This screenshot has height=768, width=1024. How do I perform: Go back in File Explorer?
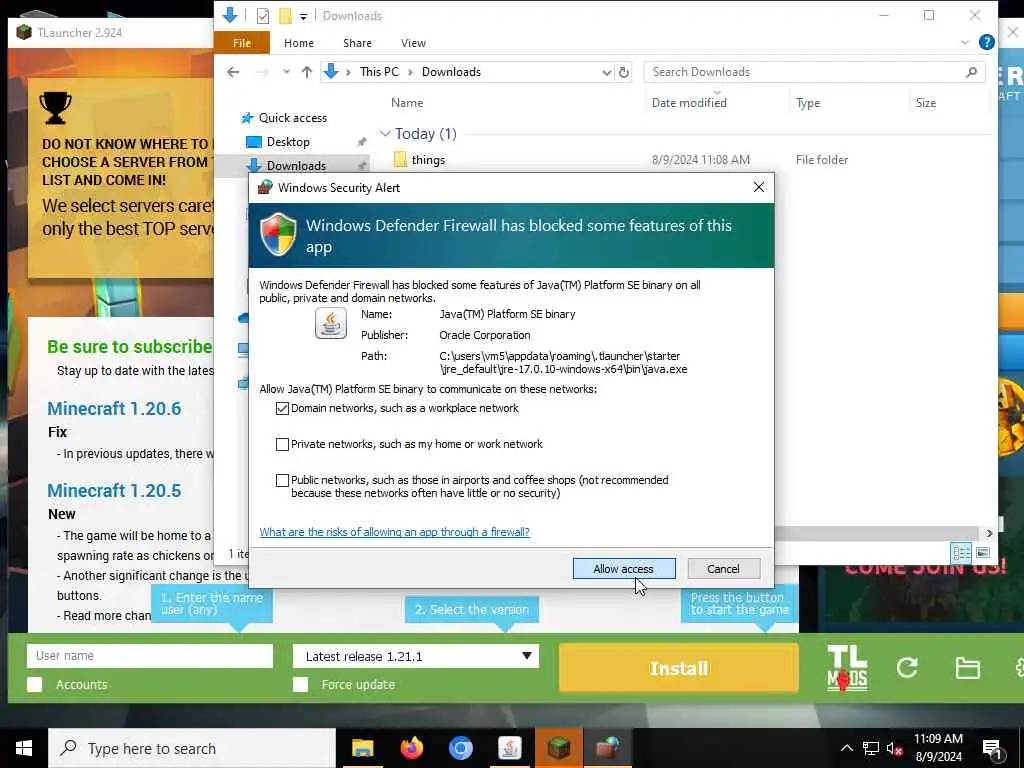coord(233,72)
